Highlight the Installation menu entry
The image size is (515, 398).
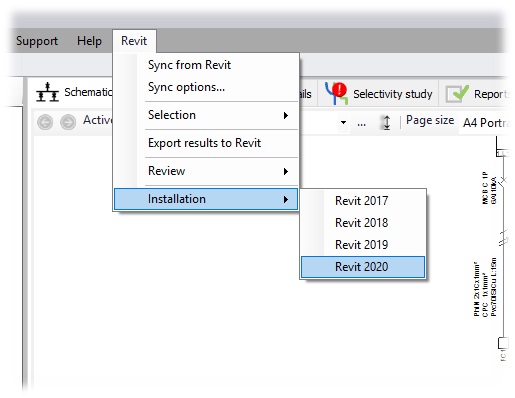point(206,199)
